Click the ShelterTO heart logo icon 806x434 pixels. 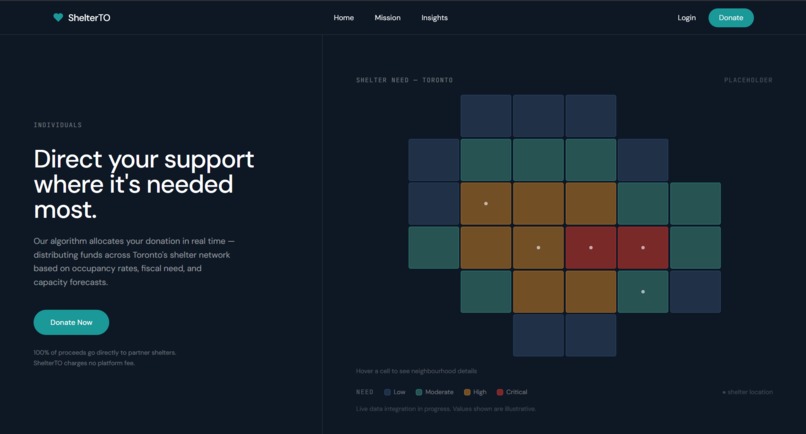coord(58,17)
